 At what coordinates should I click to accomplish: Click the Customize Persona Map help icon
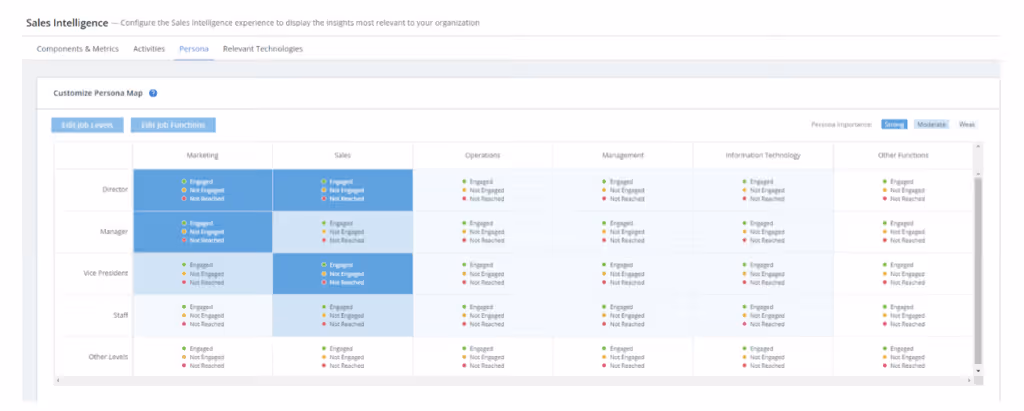coord(153,93)
